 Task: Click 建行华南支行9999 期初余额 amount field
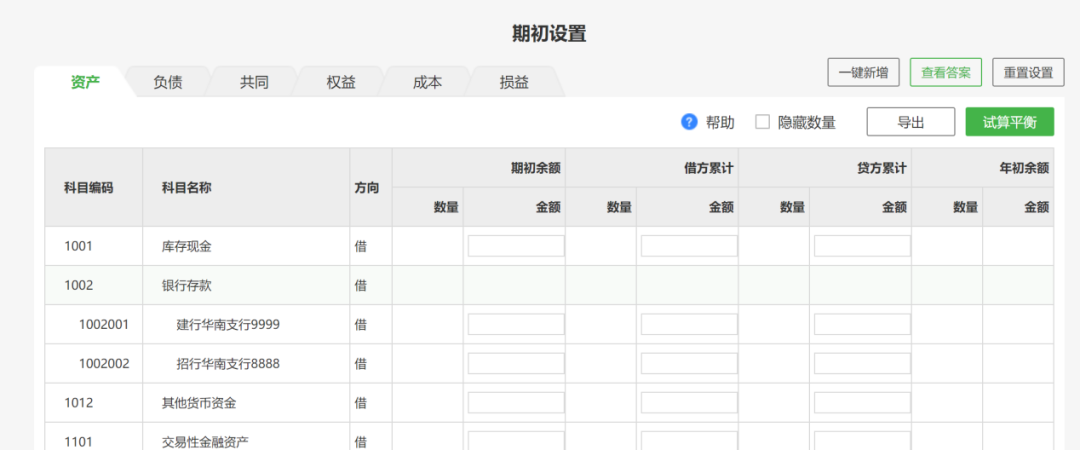tap(516, 325)
